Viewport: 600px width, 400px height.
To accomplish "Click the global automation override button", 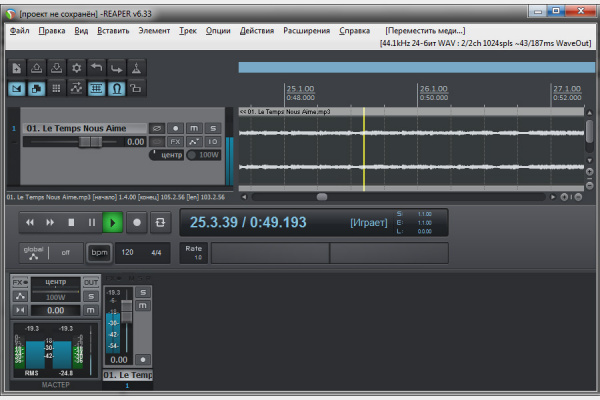I will [x=51, y=253].
